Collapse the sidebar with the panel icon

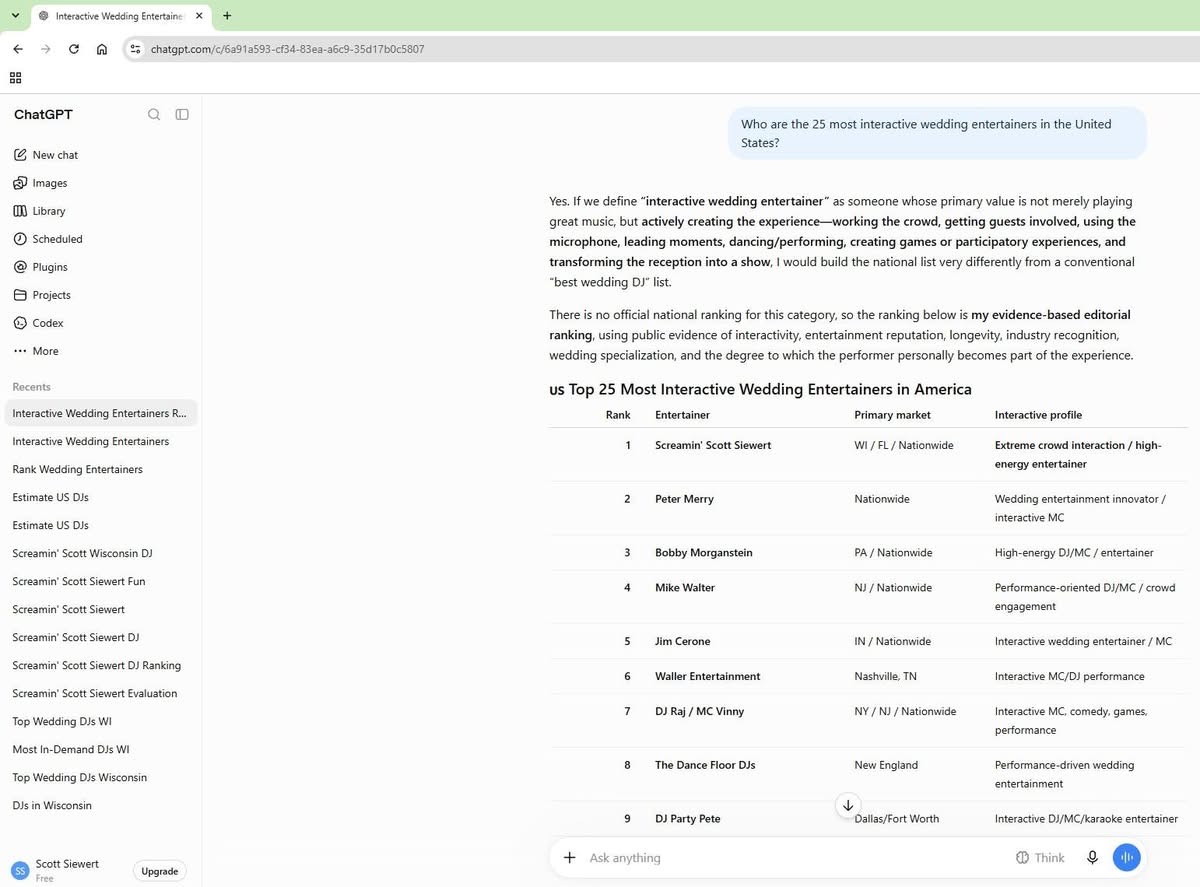[x=182, y=115]
